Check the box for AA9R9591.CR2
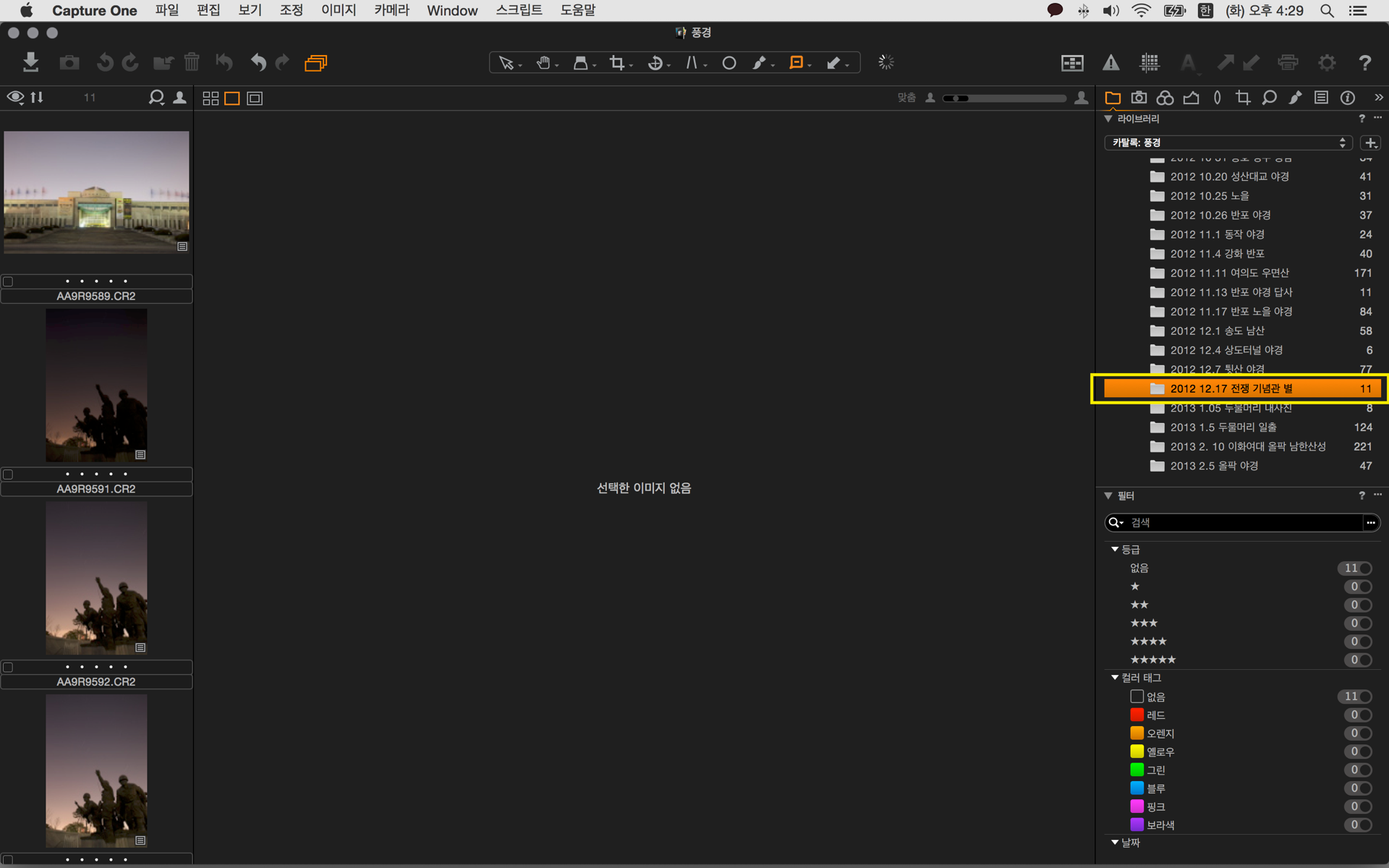 tap(8, 475)
